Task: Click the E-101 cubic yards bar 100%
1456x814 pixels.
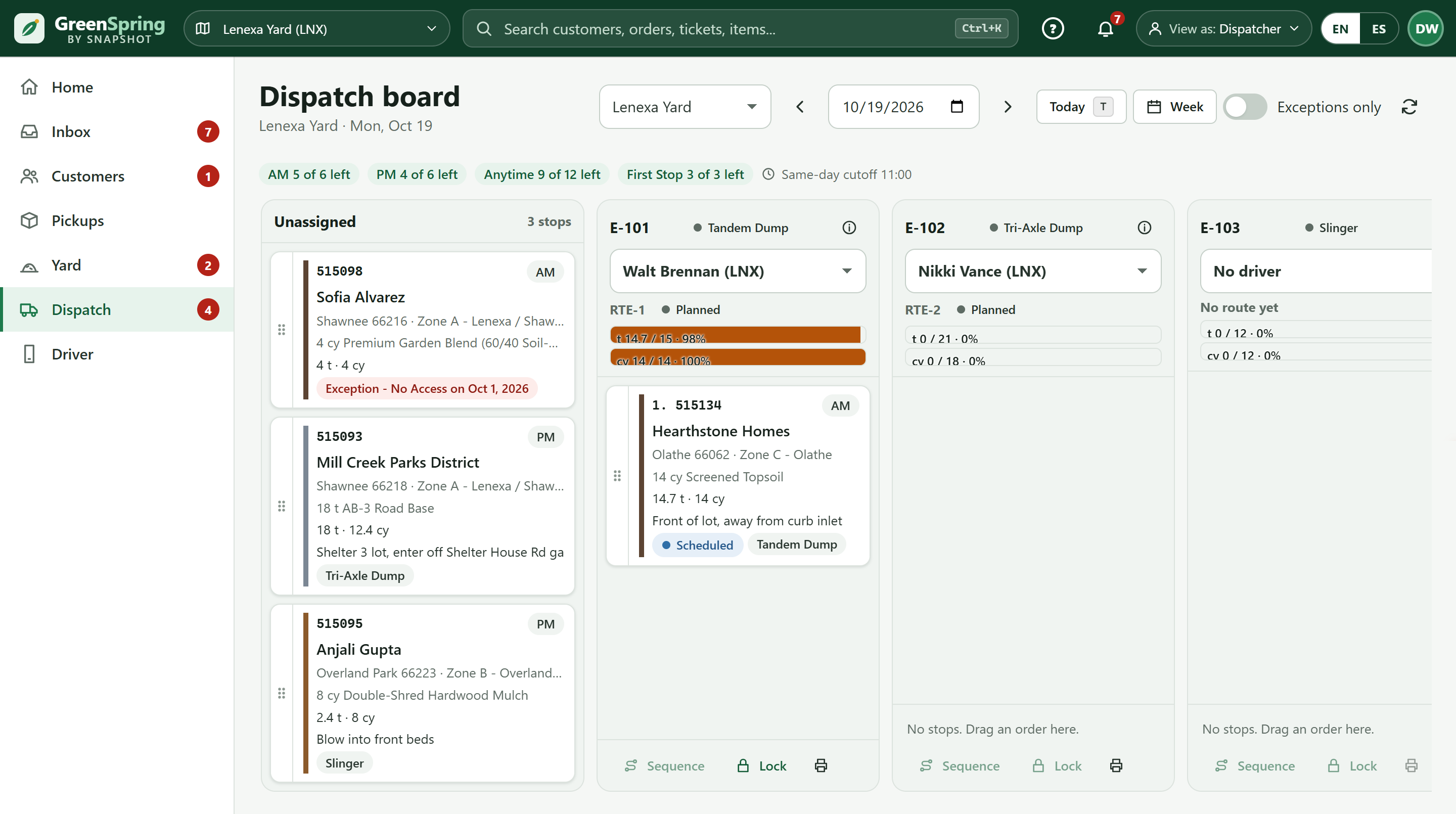Action: [x=738, y=357]
